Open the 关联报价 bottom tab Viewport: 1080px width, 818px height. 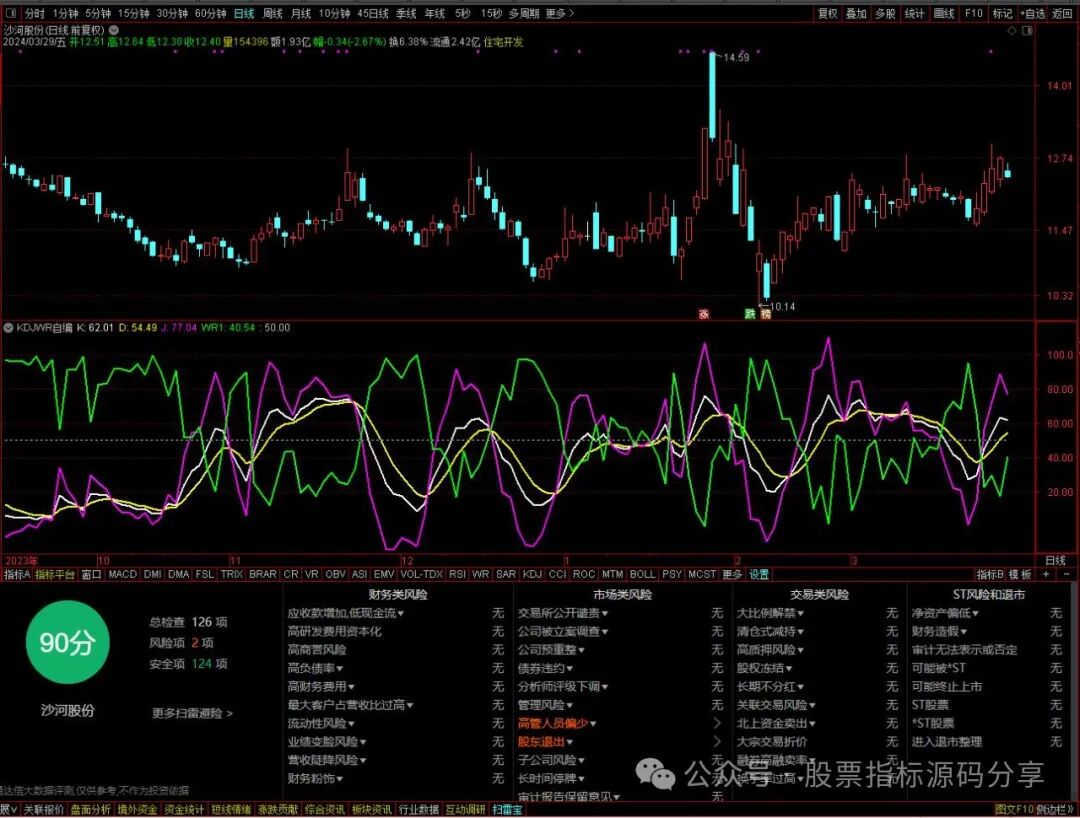(44, 810)
